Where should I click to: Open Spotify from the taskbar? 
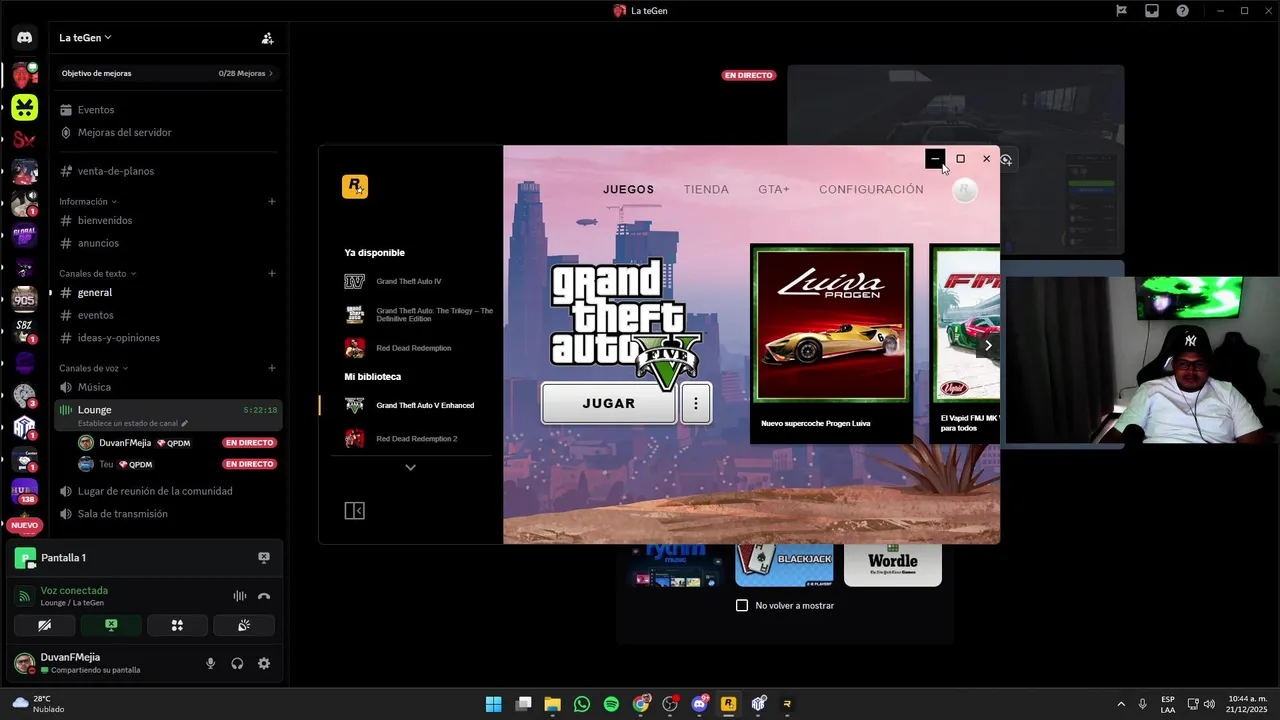click(611, 704)
